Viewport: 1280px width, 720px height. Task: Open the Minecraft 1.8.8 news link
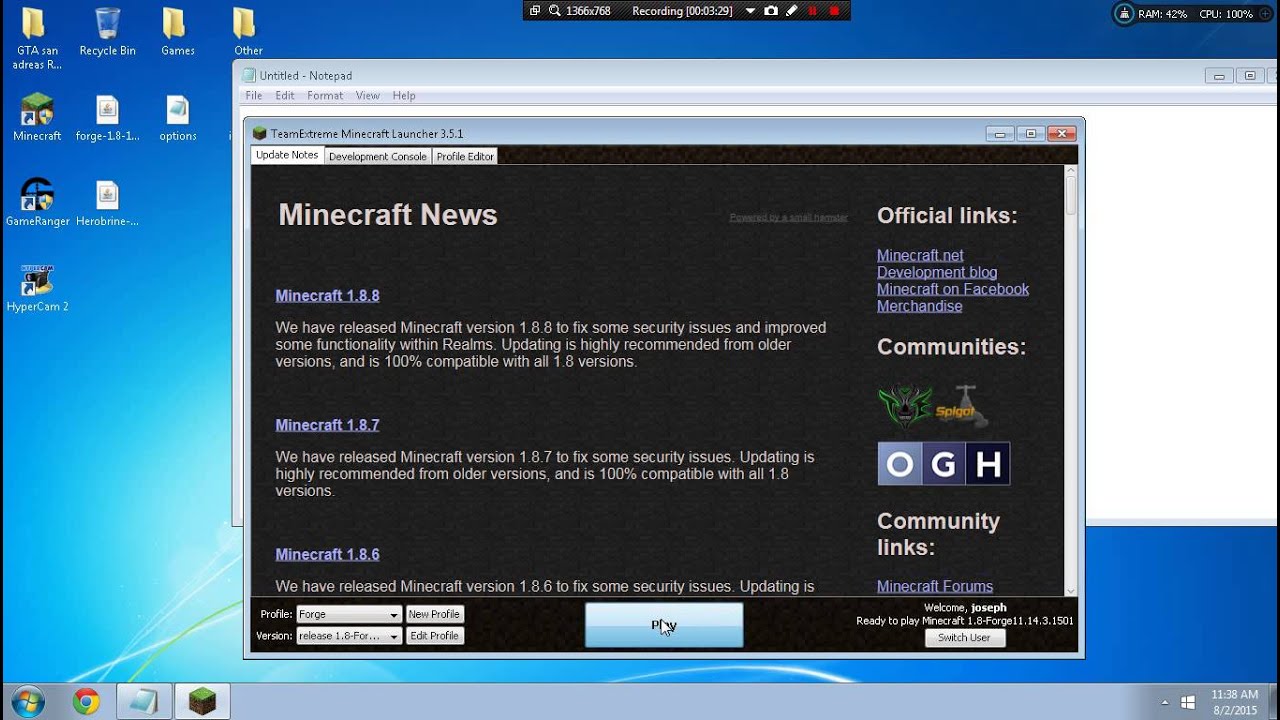point(327,296)
